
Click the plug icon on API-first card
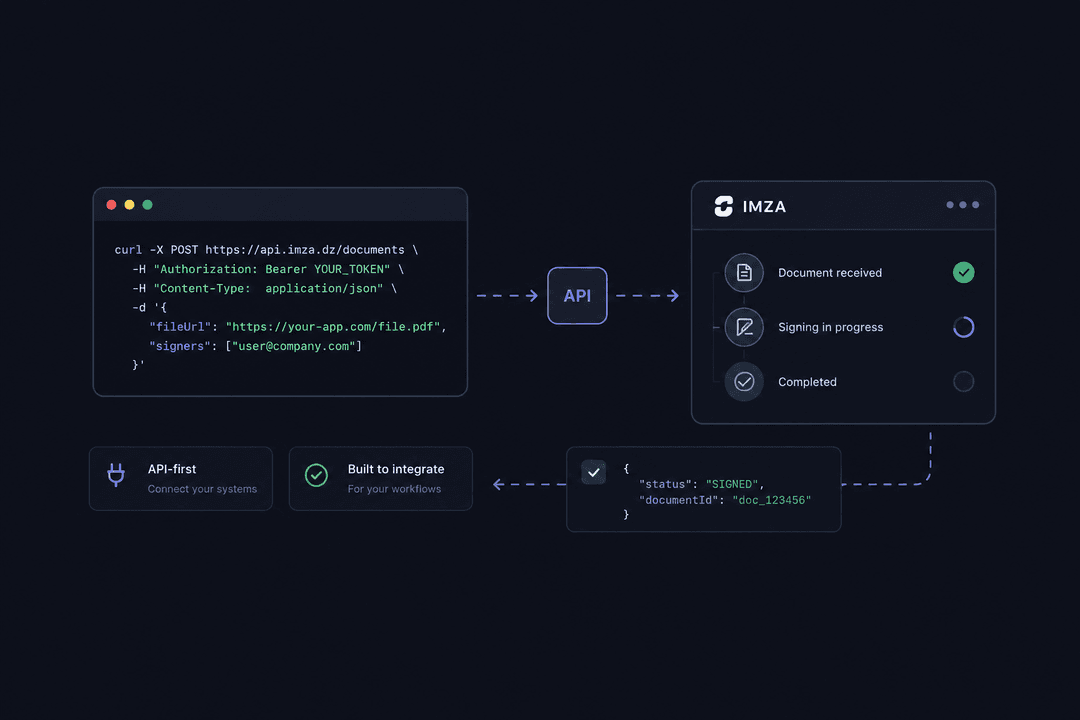pyautogui.click(x=116, y=475)
